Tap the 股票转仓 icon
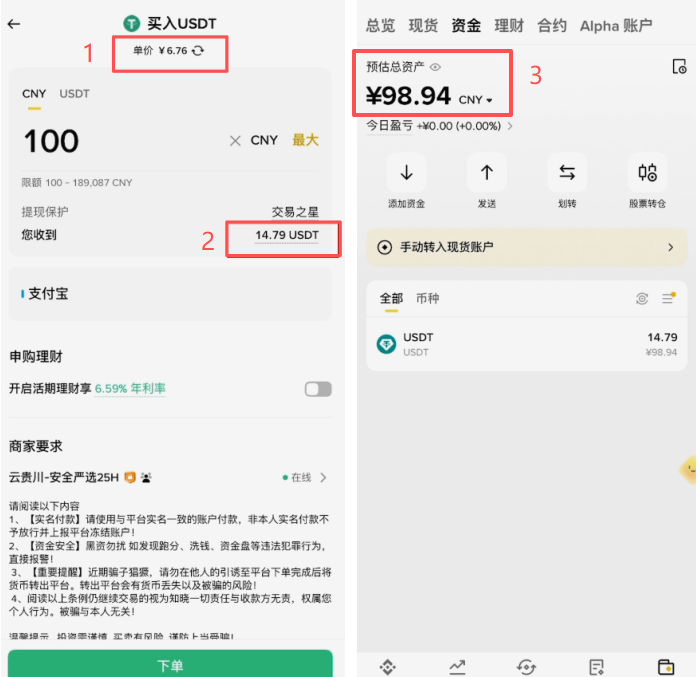The image size is (697, 677). [x=647, y=172]
